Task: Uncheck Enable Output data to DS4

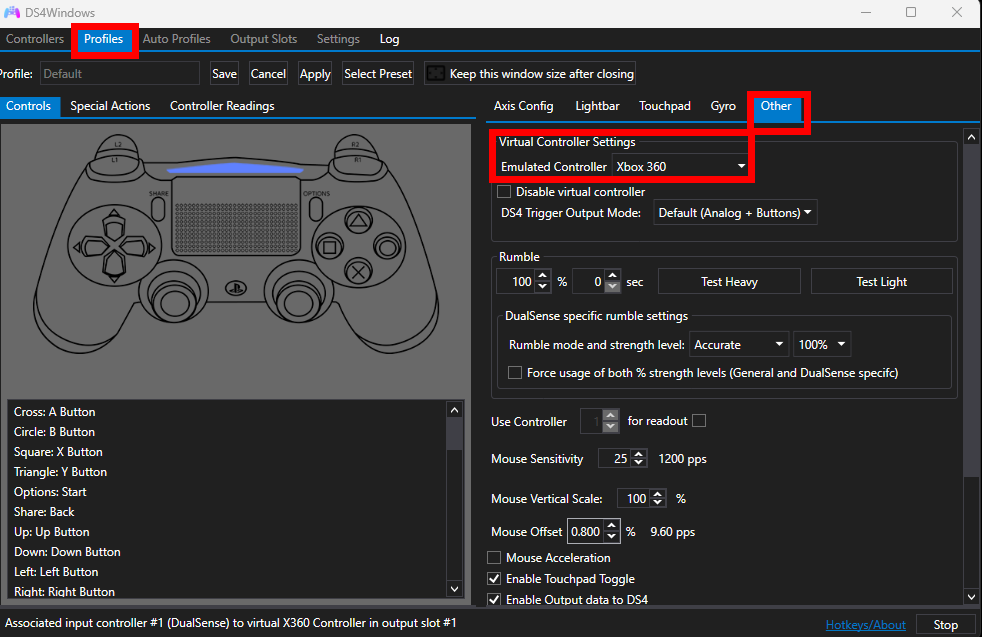Action: pos(494,599)
